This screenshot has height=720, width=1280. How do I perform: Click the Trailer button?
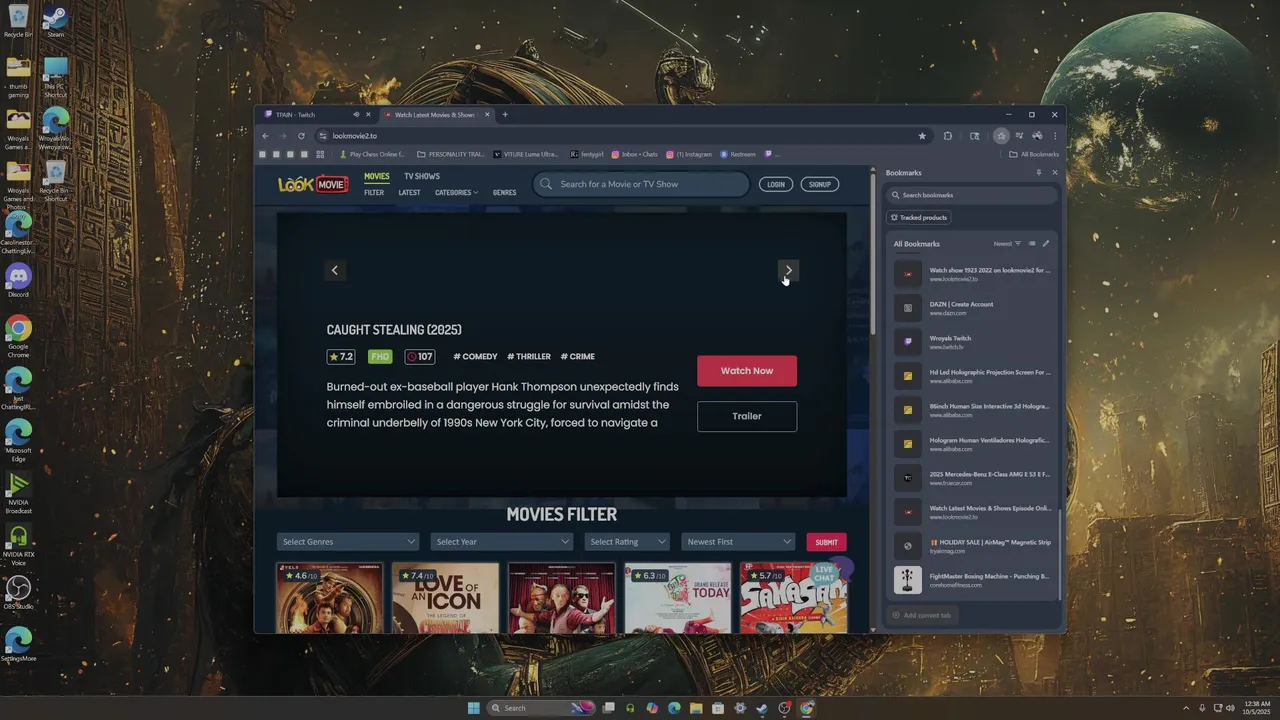coord(747,416)
